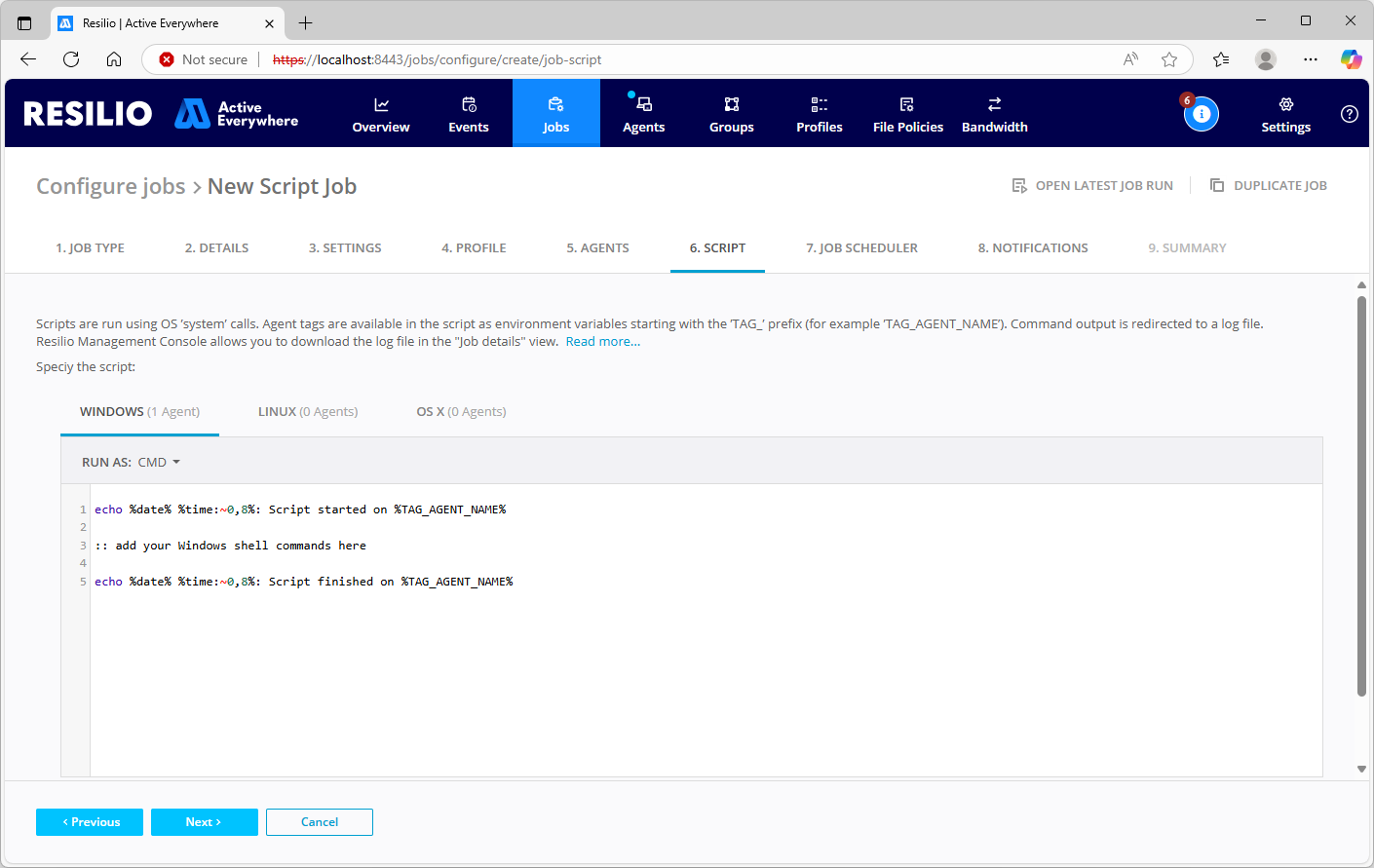Viewport: 1374px width, 868px height.
Task: Switch to the LINUX script tab
Action: (307, 412)
